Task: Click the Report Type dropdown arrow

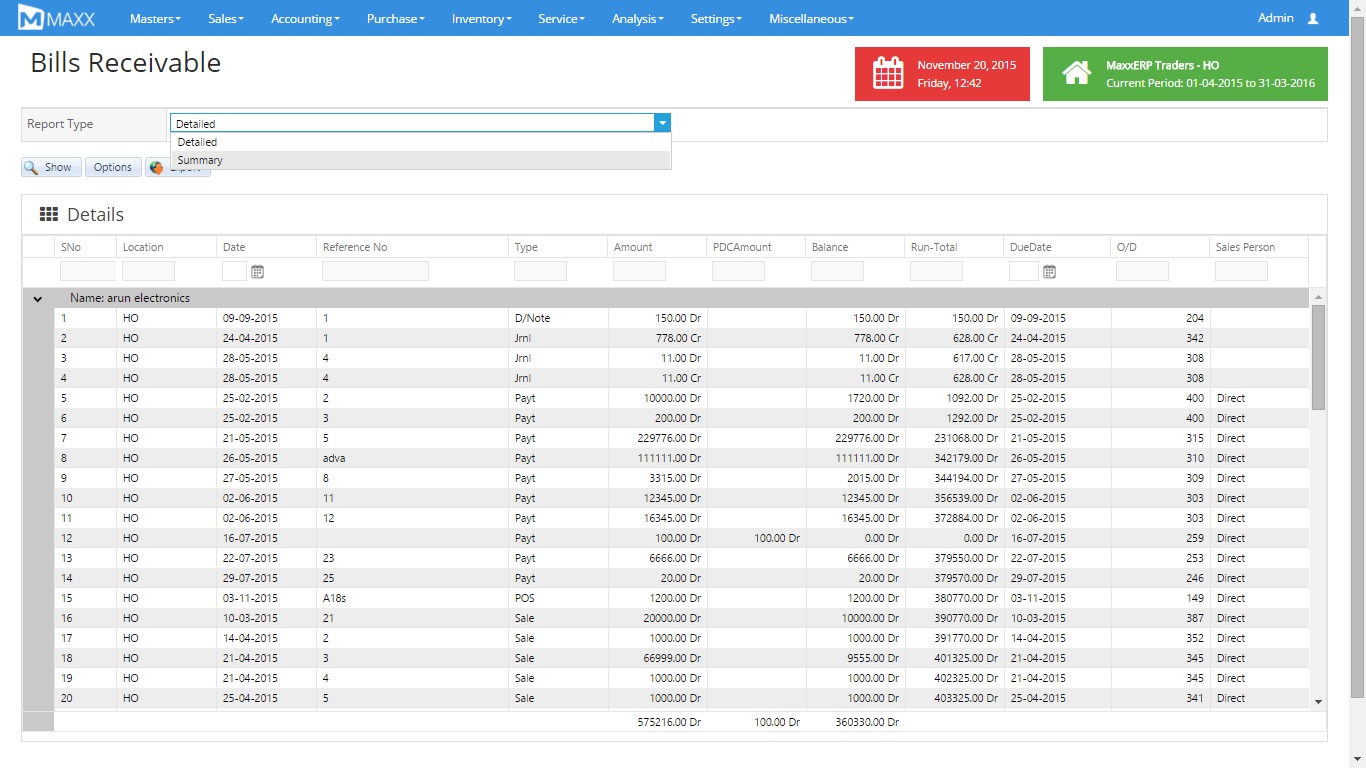Action: coord(661,123)
